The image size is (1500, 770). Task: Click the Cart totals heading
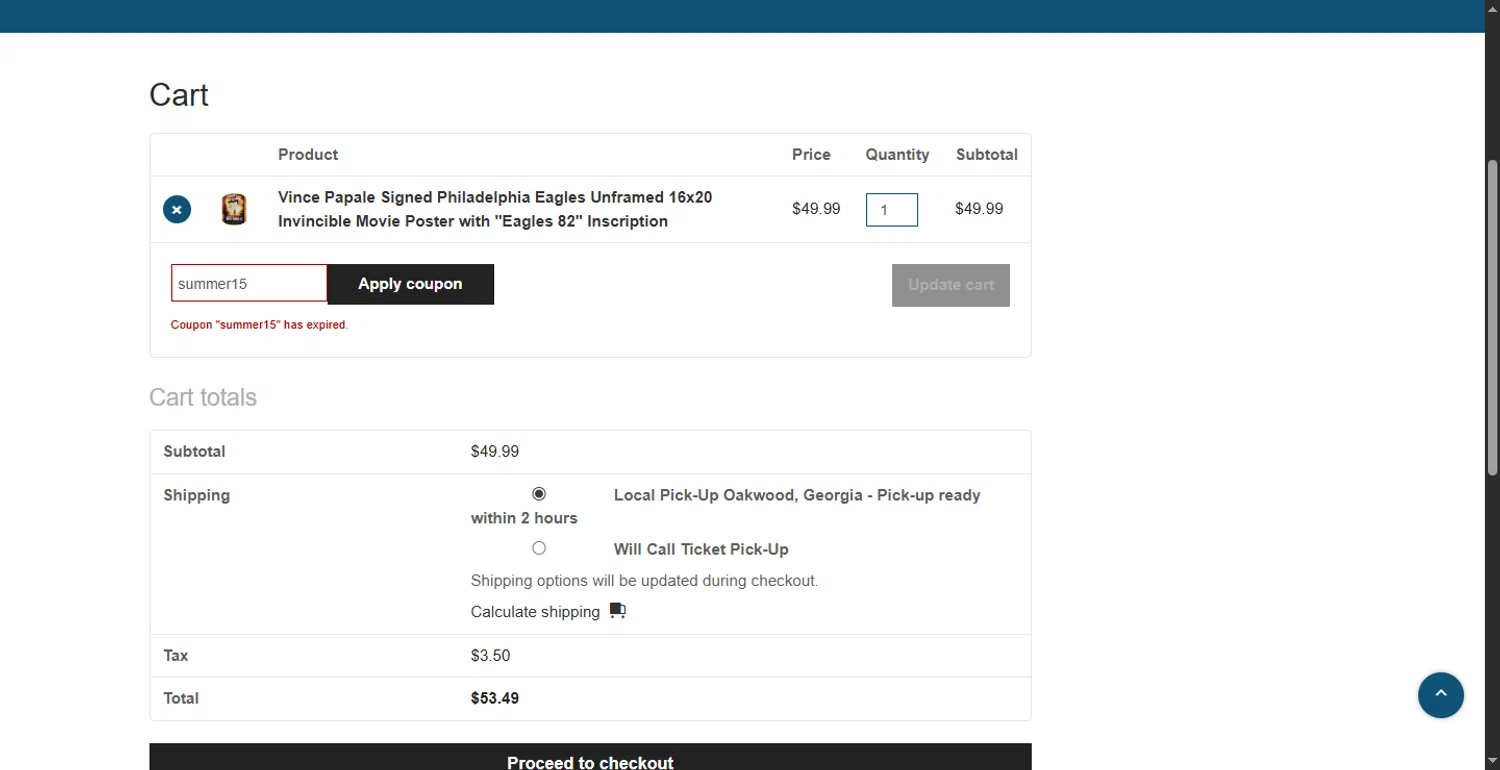[203, 397]
